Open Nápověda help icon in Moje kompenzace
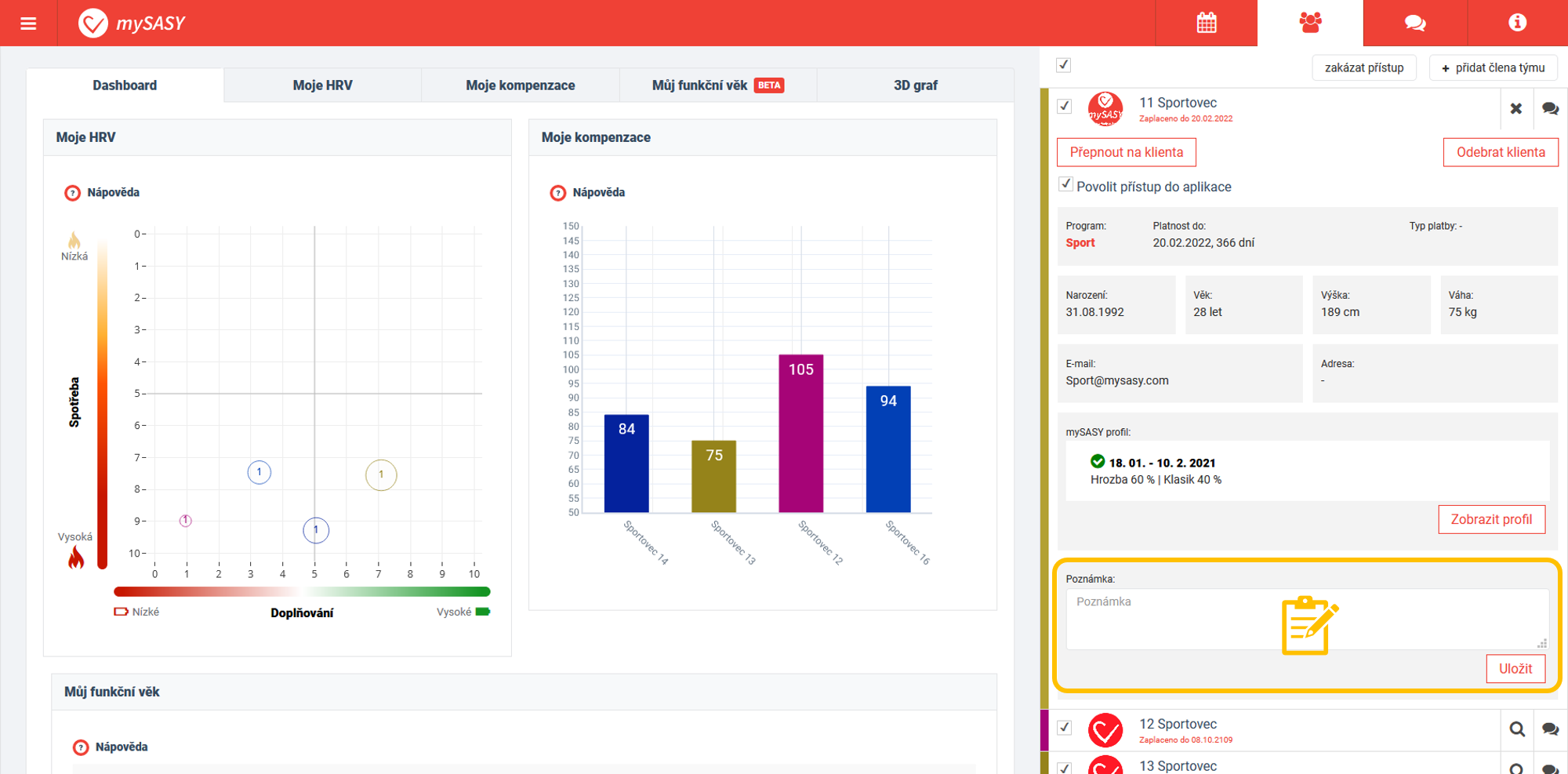The width and height of the screenshot is (1568, 774). pyautogui.click(x=557, y=193)
